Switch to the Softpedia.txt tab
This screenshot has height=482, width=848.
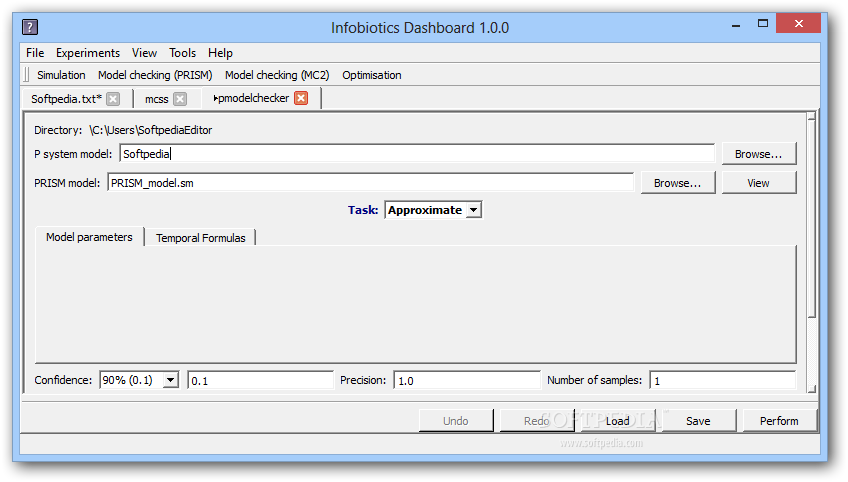coord(67,99)
